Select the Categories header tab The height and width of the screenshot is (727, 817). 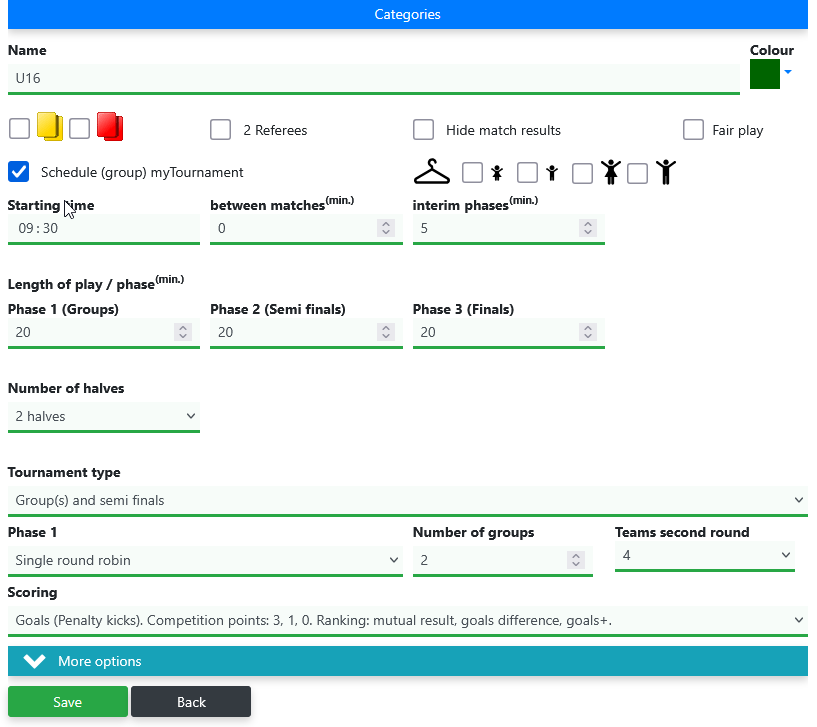tap(408, 14)
